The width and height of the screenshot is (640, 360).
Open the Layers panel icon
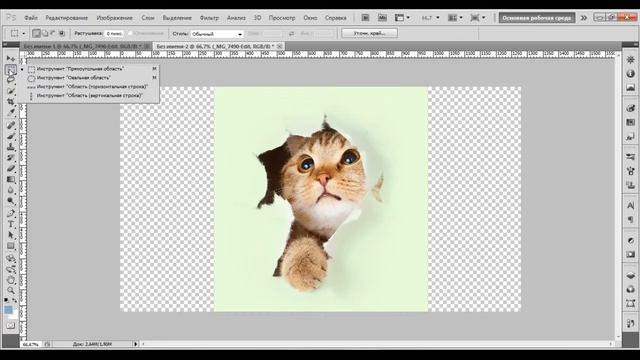(x=631, y=276)
